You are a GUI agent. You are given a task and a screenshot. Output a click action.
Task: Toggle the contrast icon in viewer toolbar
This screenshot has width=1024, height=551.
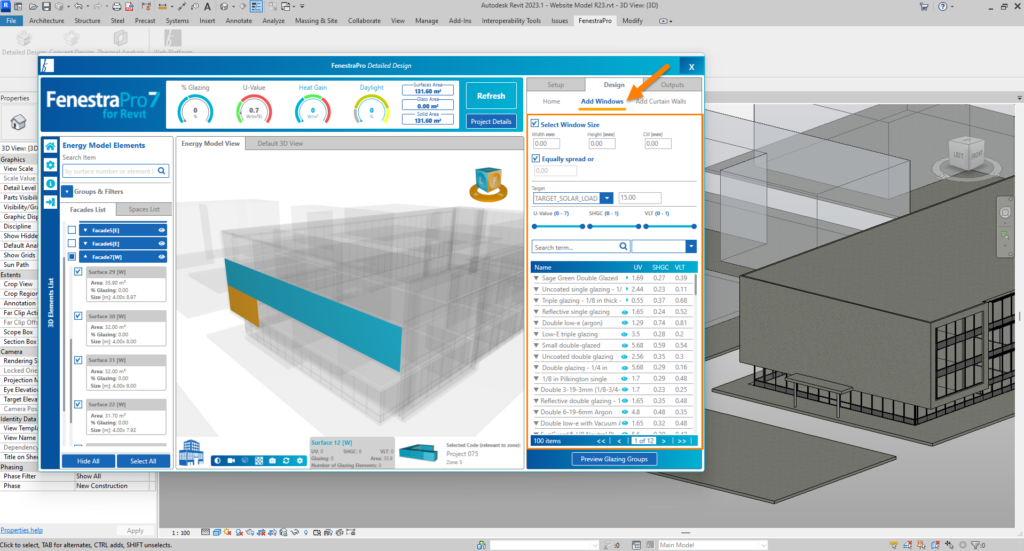pyautogui.click(x=217, y=461)
